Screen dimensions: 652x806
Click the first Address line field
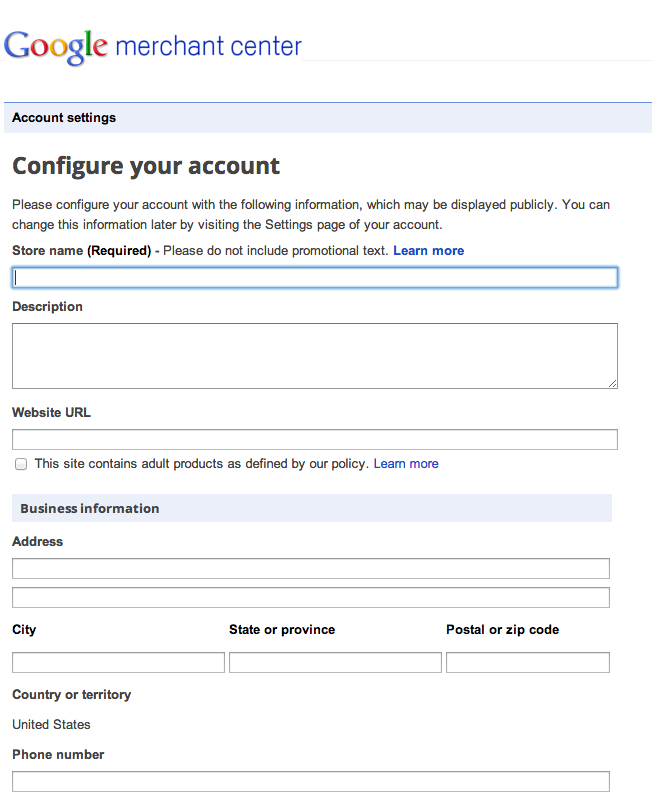pyautogui.click(x=310, y=569)
